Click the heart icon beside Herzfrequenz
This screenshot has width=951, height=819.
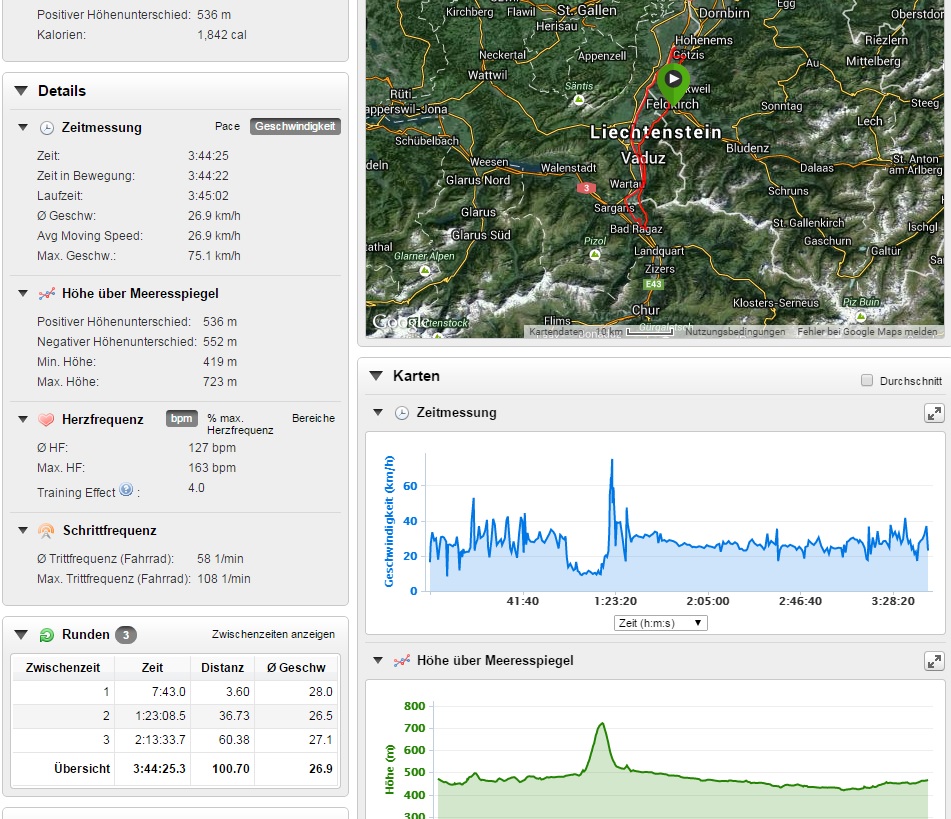pyautogui.click(x=46, y=419)
